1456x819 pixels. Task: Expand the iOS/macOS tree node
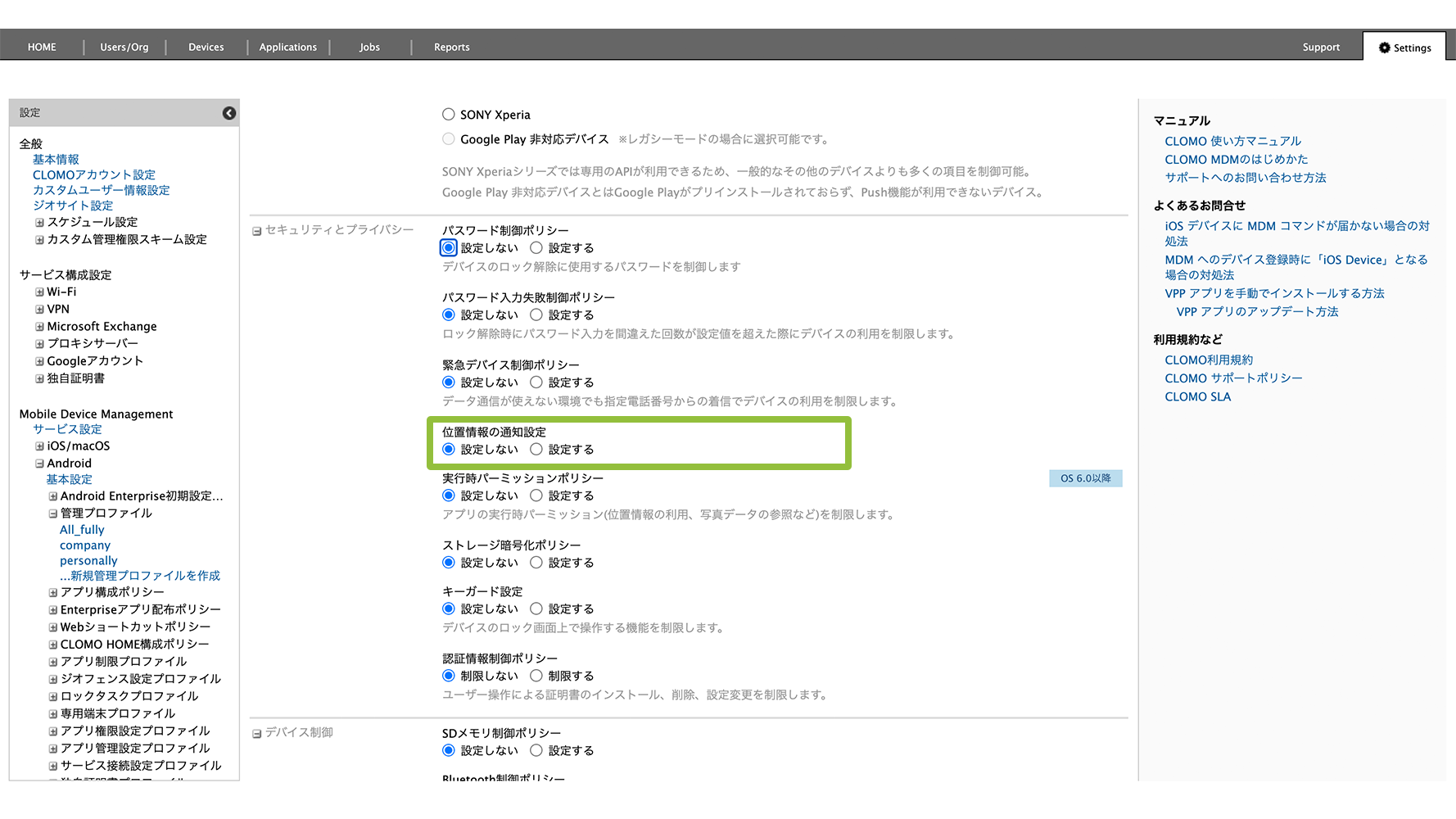(x=39, y=446)
